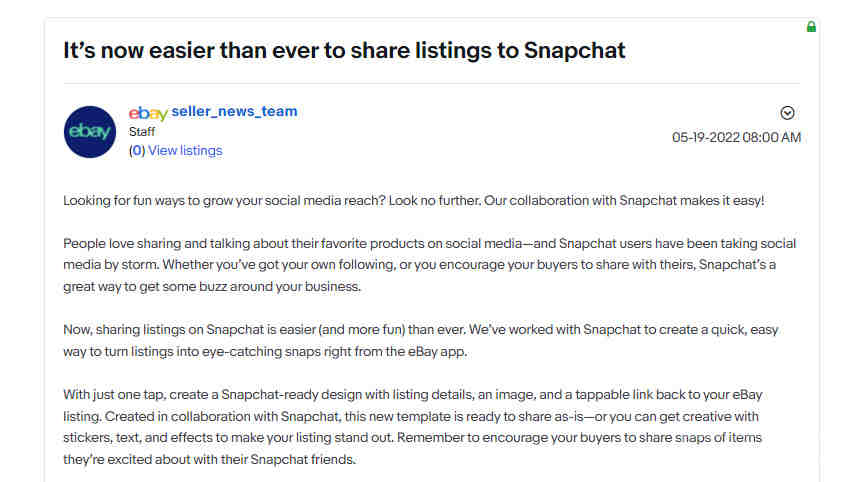The image size is (842, 482).
Task: Click the post title about Snapchat listings
Action: click(x=344, y=50)
